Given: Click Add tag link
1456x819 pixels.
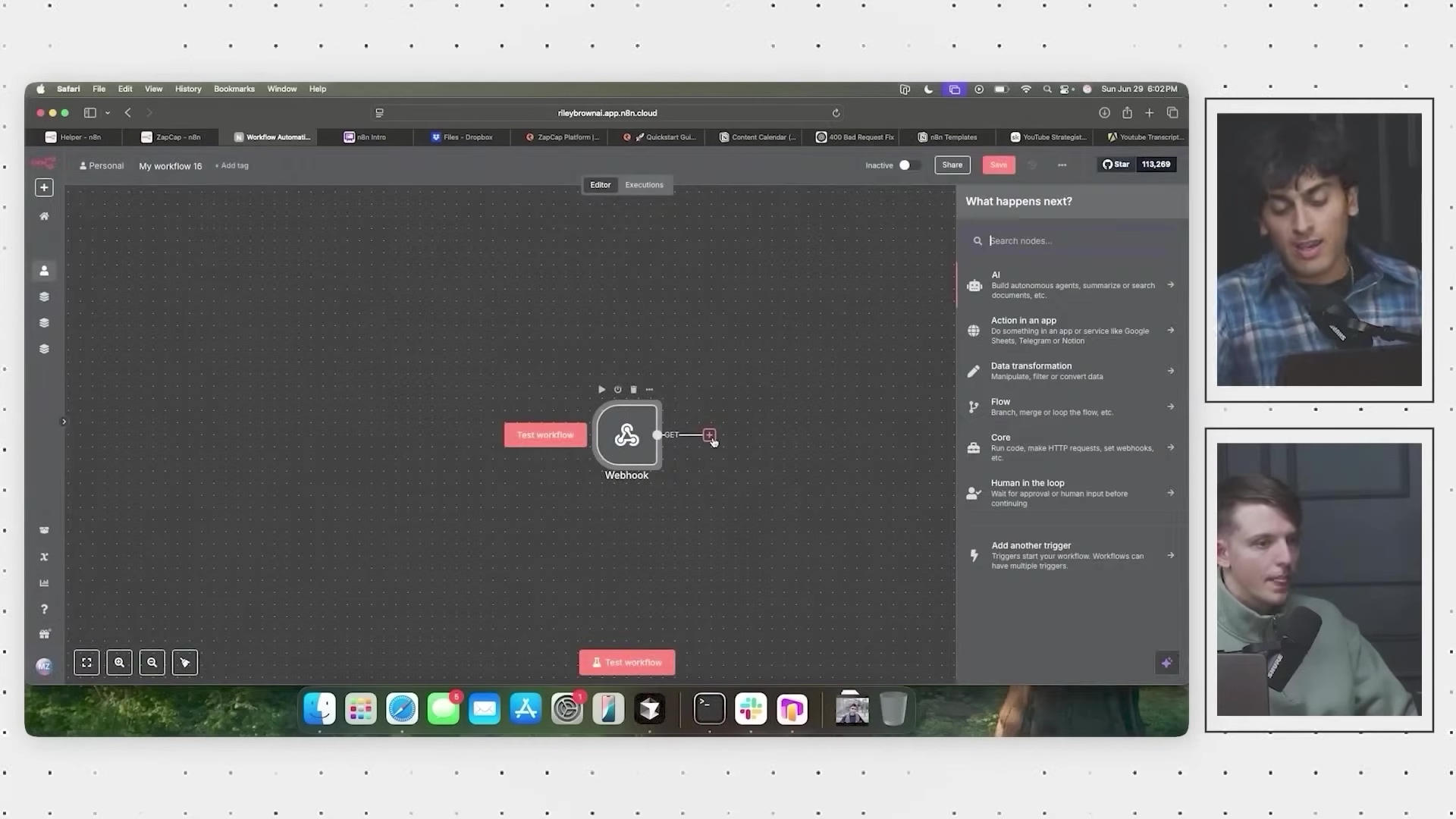Looking at the screenshot, I should (x=232, y=165).
